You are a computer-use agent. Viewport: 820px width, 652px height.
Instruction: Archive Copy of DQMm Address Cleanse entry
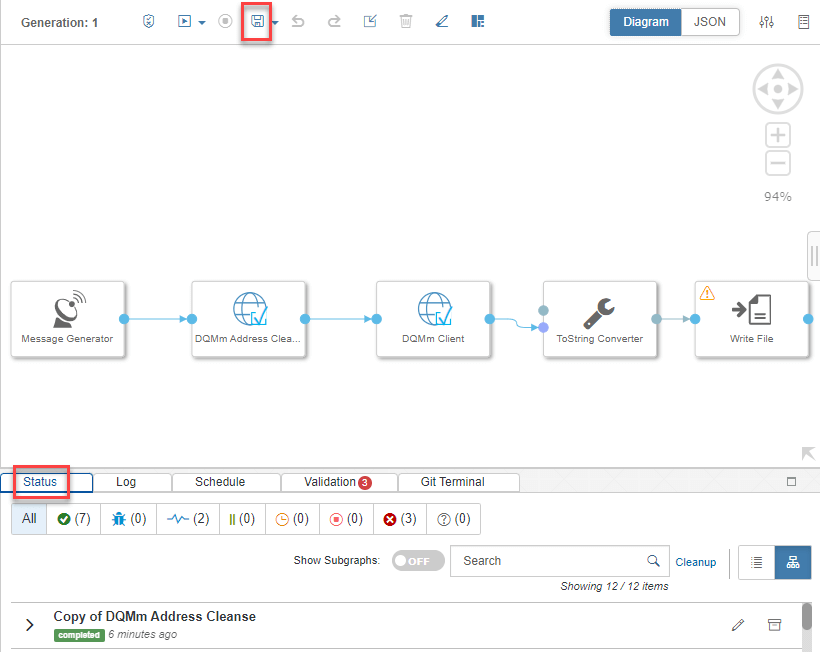point(774,624)
